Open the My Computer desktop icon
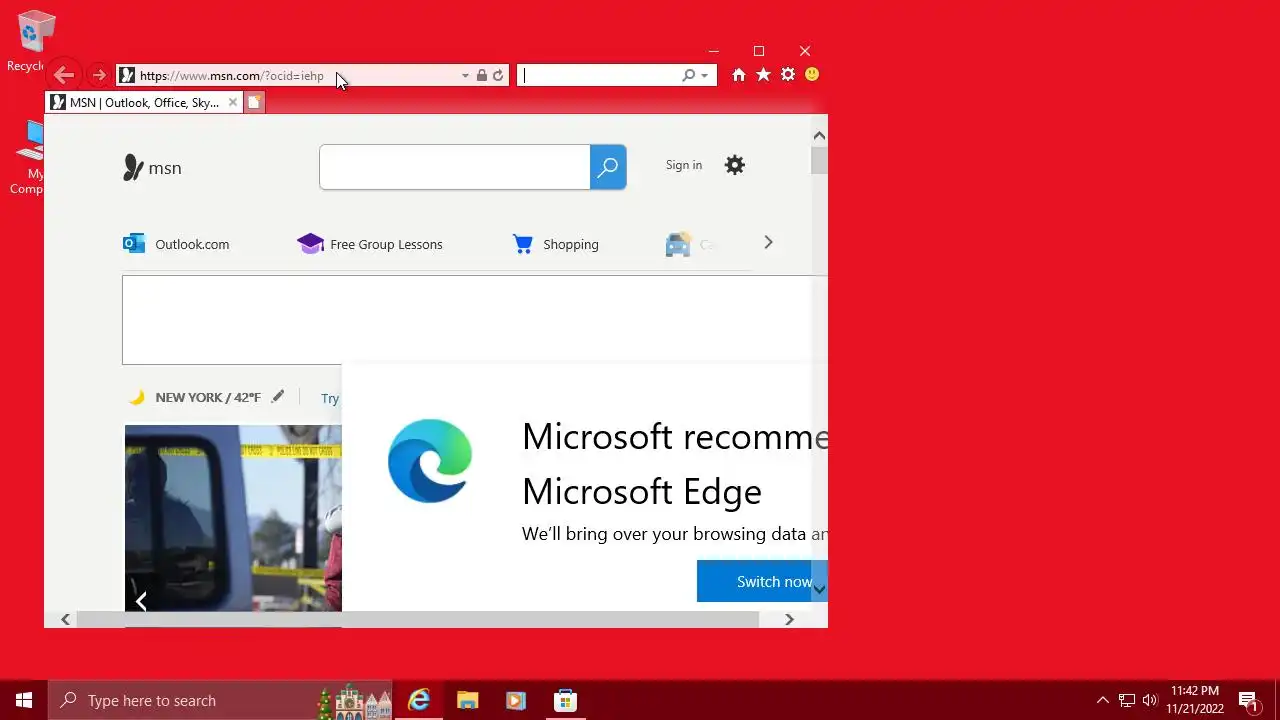Image resolution: width=1280 pixels, height=720 pixels. 28,158
